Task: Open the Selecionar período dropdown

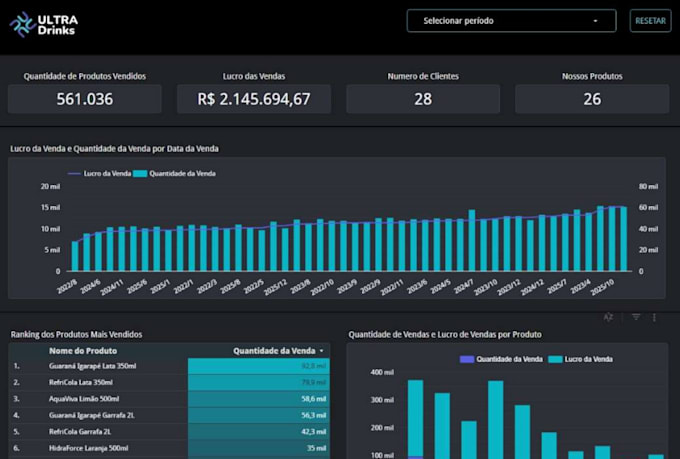Action: coord(511,21)
